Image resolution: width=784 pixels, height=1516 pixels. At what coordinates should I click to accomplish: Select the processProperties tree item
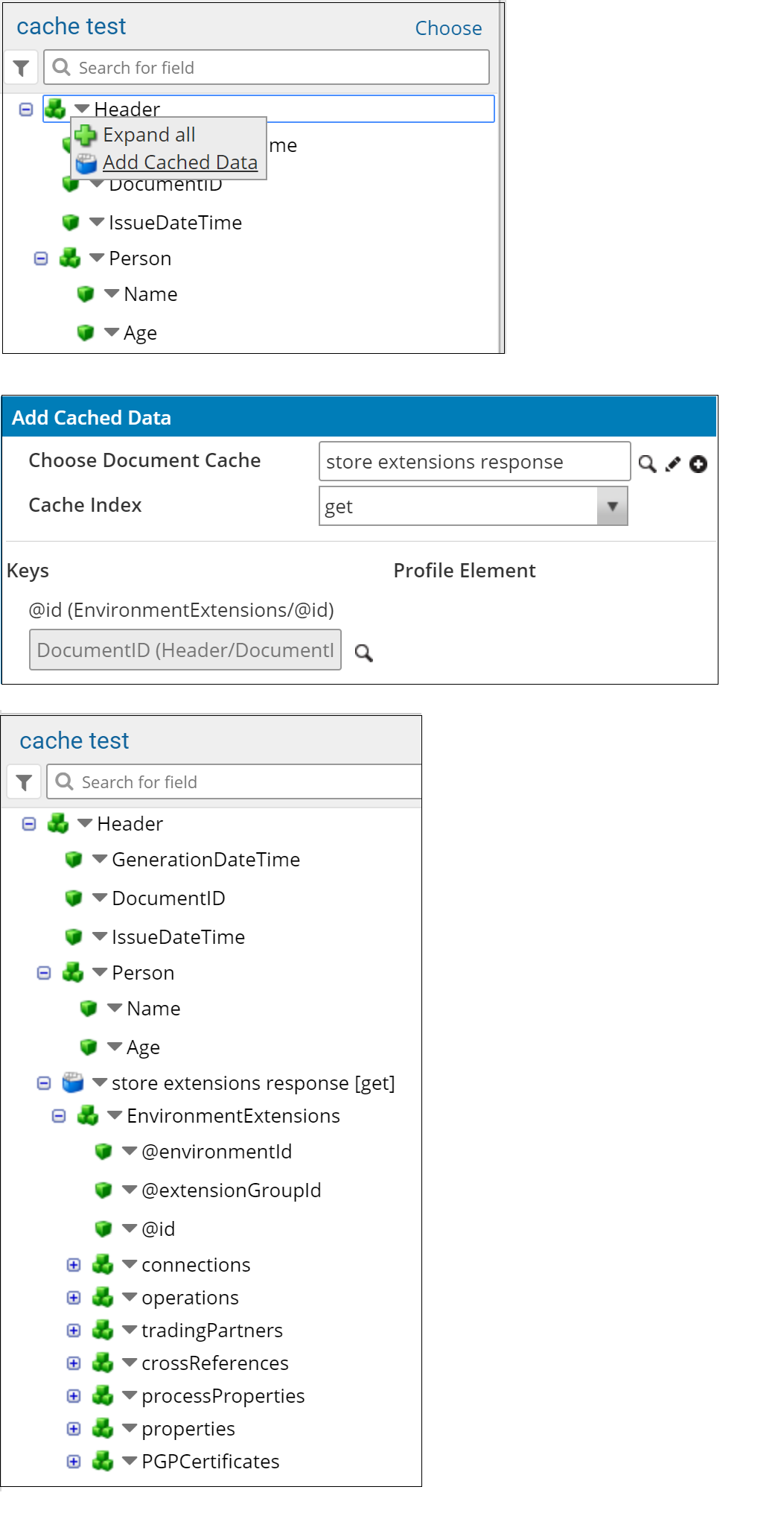pos(223,1396)
